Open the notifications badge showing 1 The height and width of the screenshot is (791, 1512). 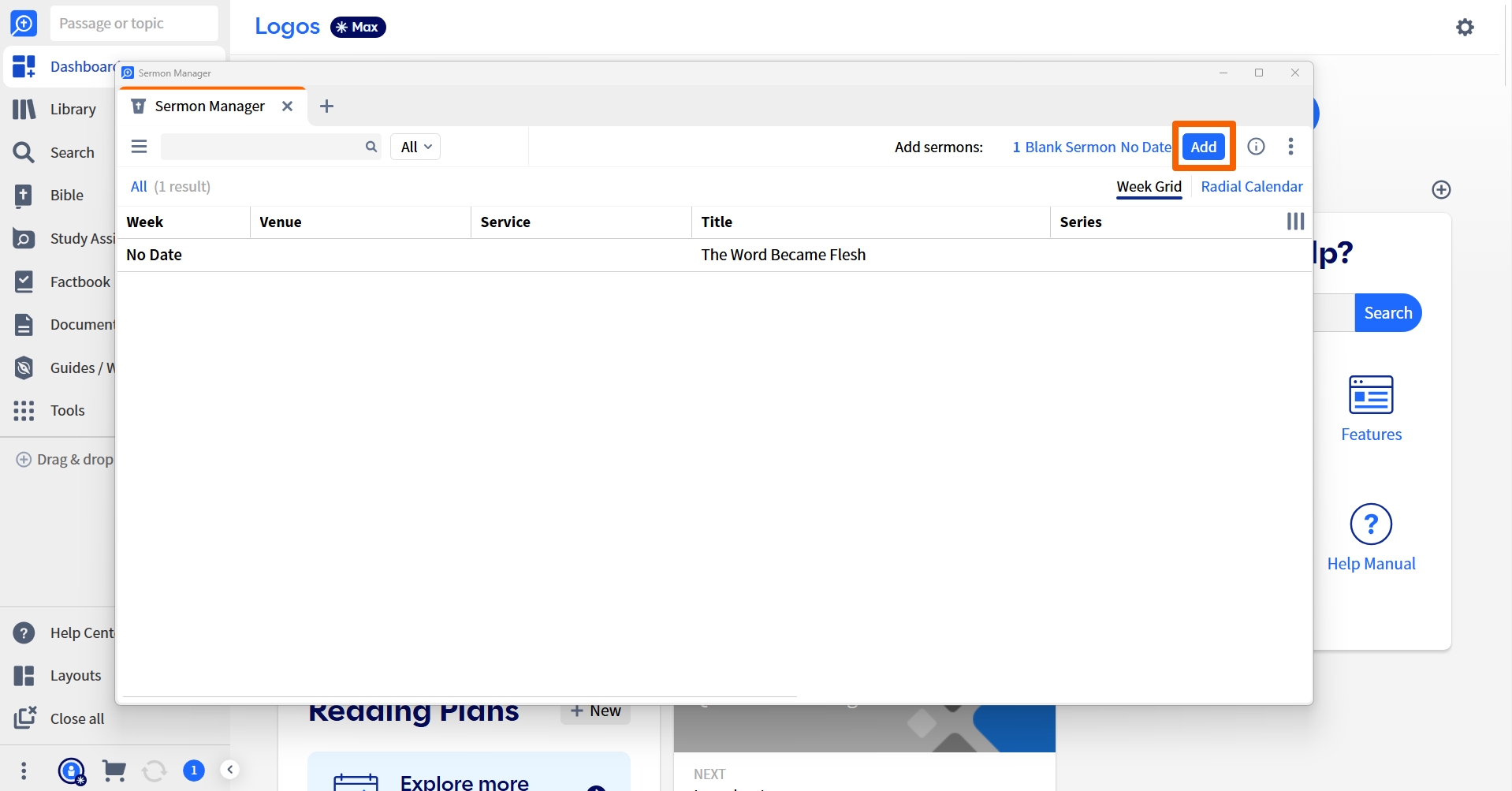[194, 770]
